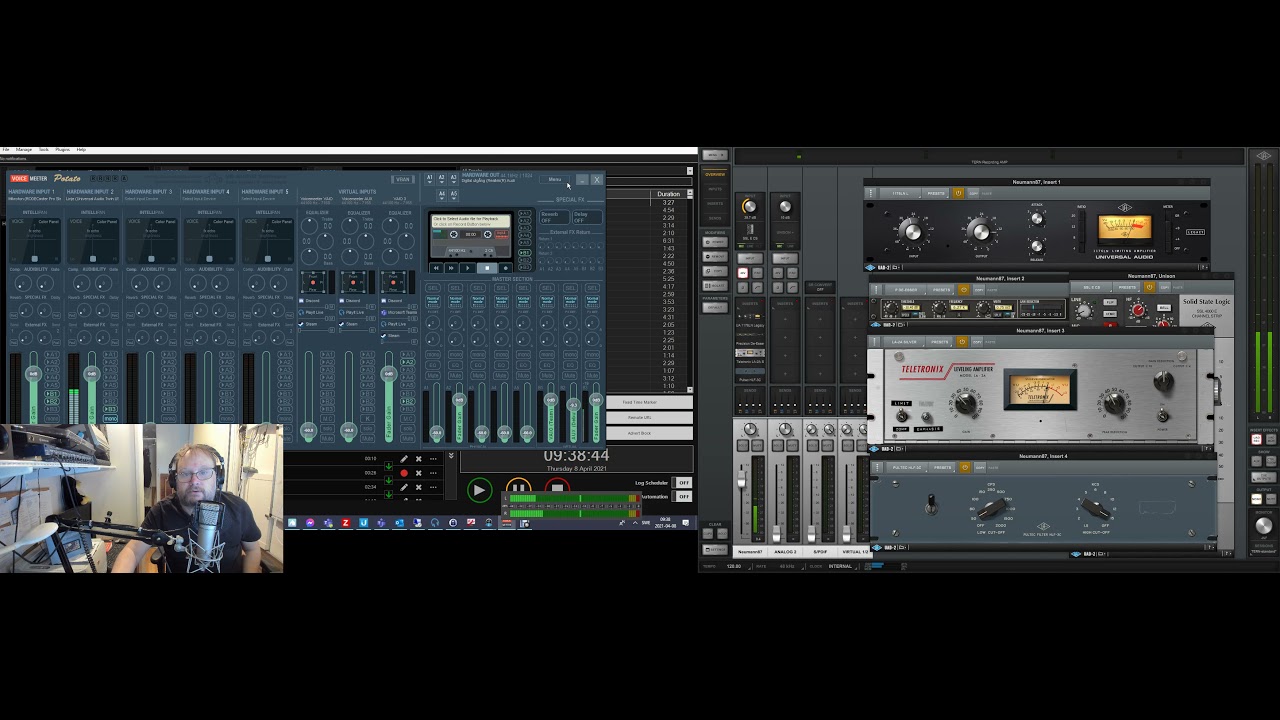The height and width of the screenshot is (720, 1280).
Task: Open the three-dot window menu of the LA-2A plugin
Action: coord(874,342)
